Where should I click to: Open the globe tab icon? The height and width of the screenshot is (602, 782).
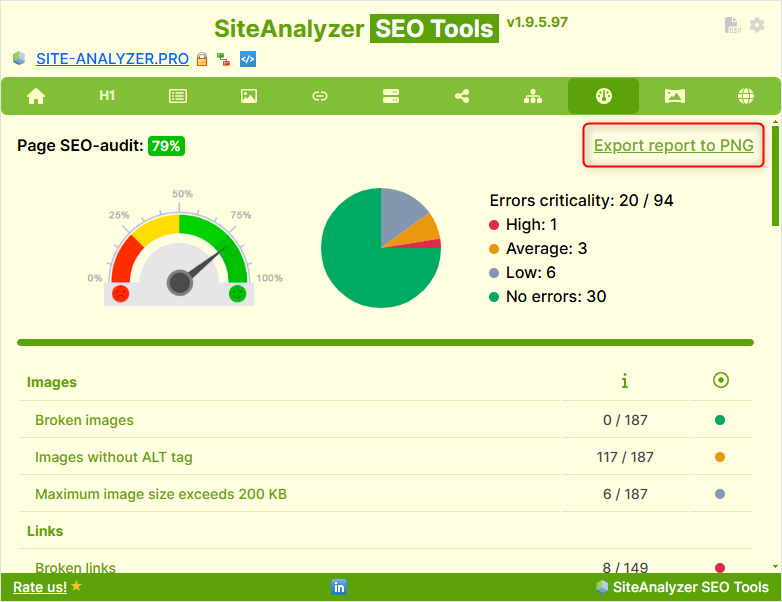click(746, 96)
